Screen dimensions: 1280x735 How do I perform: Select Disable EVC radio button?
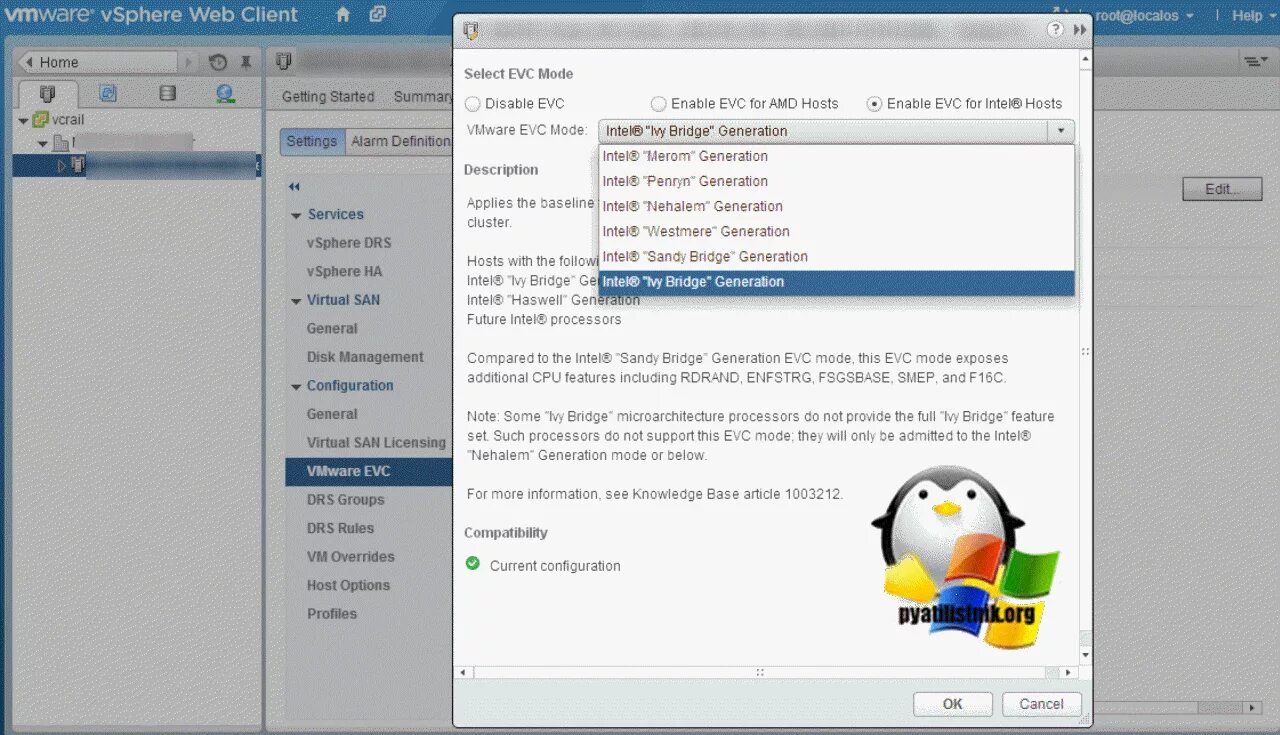pyautogui.click(x=473, y=104)
